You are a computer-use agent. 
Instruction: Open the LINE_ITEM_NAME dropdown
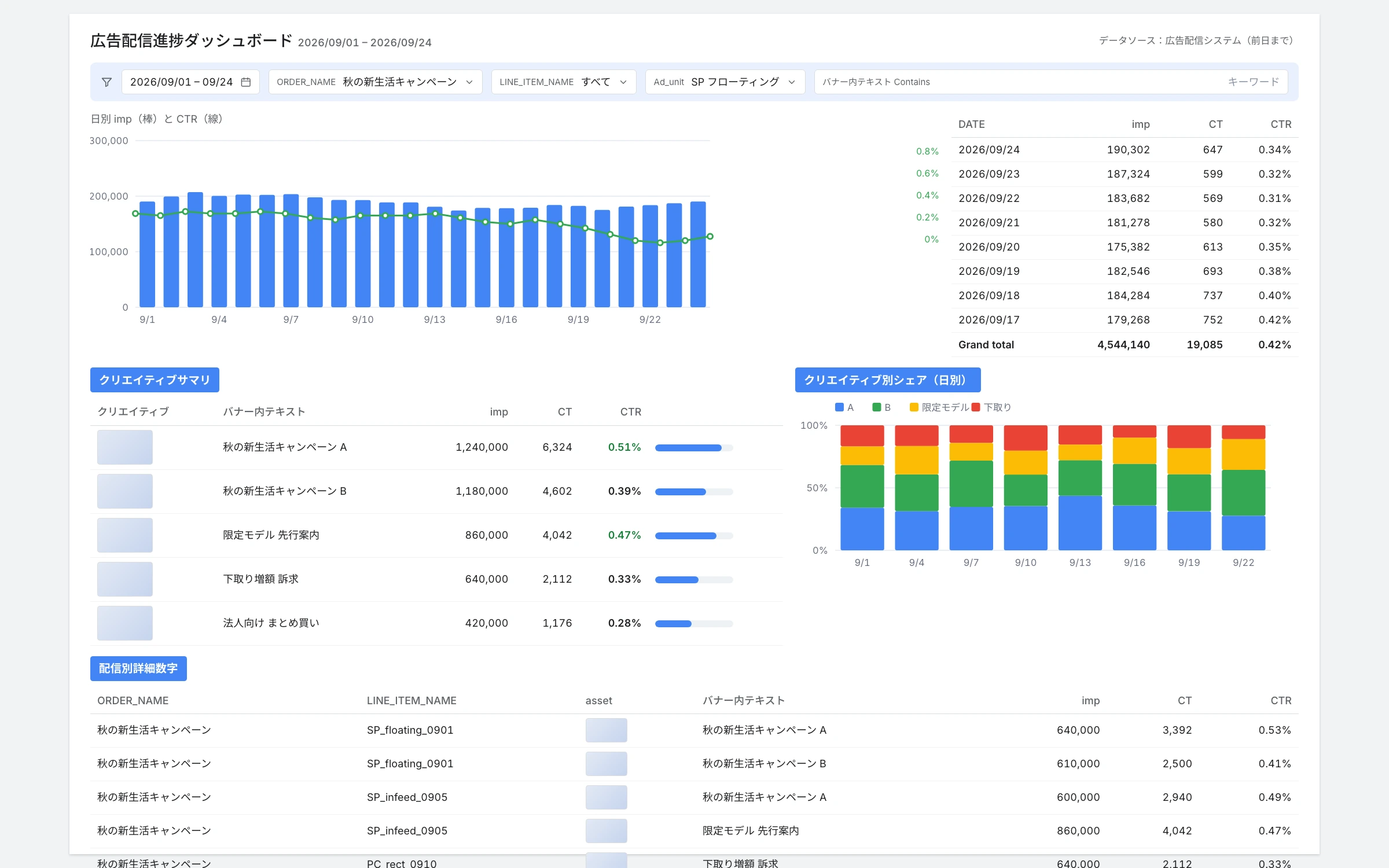(564, 82)
